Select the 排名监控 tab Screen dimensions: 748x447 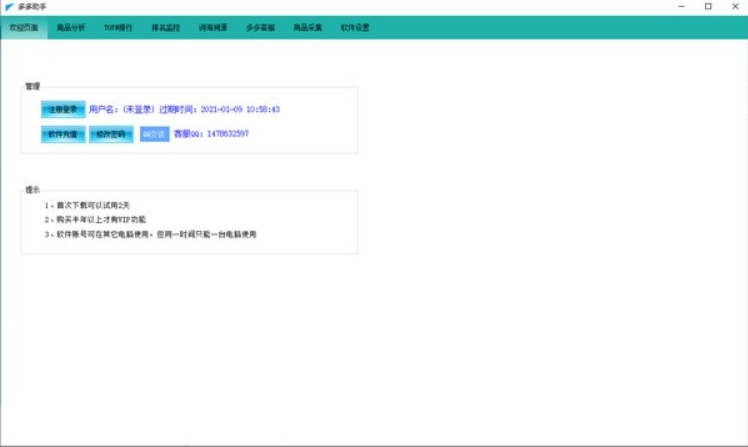coord(166,28)
